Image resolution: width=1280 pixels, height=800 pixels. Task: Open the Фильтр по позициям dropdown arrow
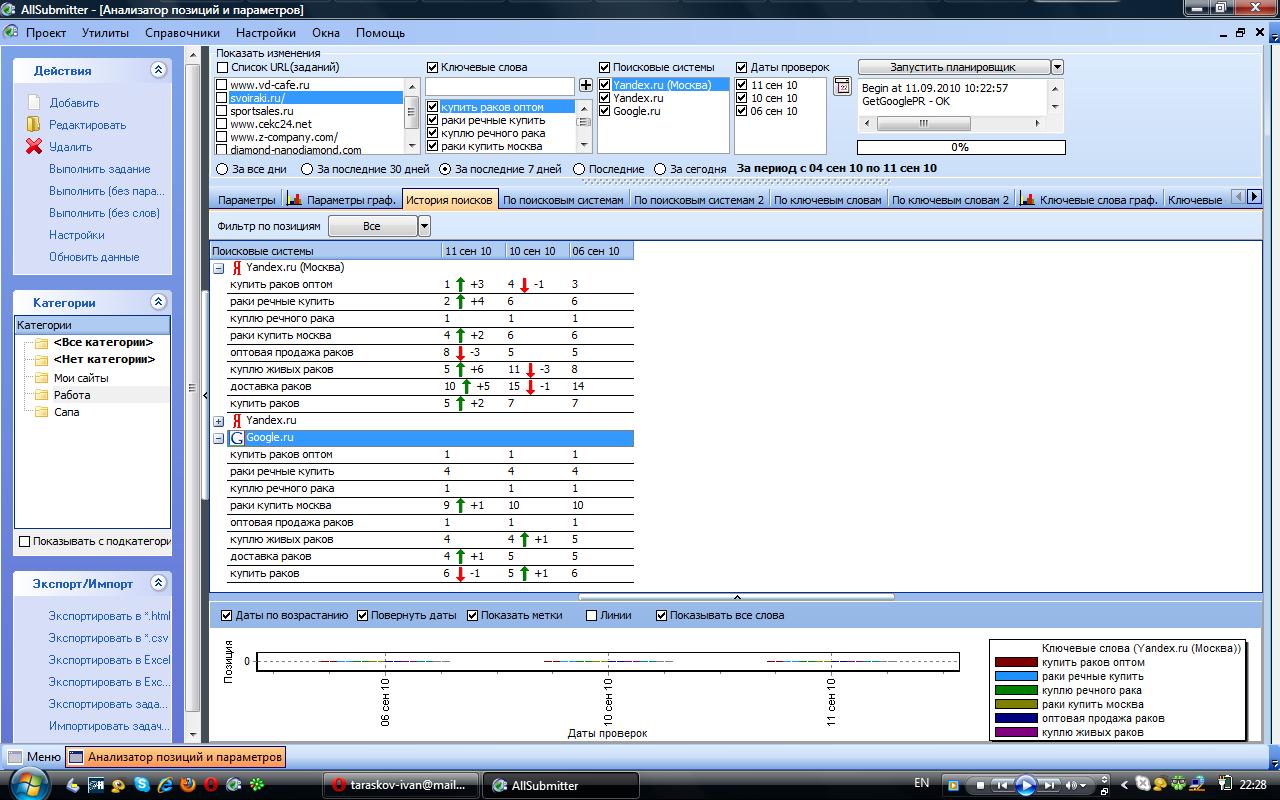point(424,226)
